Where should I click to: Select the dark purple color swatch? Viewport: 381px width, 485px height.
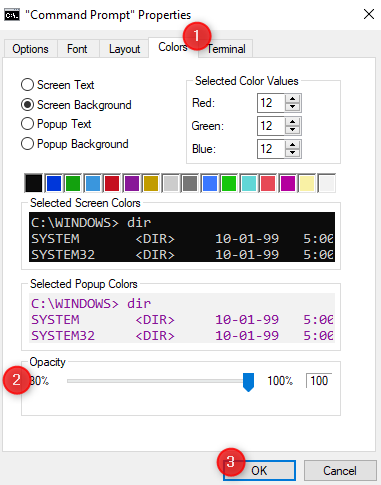coord(132,183)
